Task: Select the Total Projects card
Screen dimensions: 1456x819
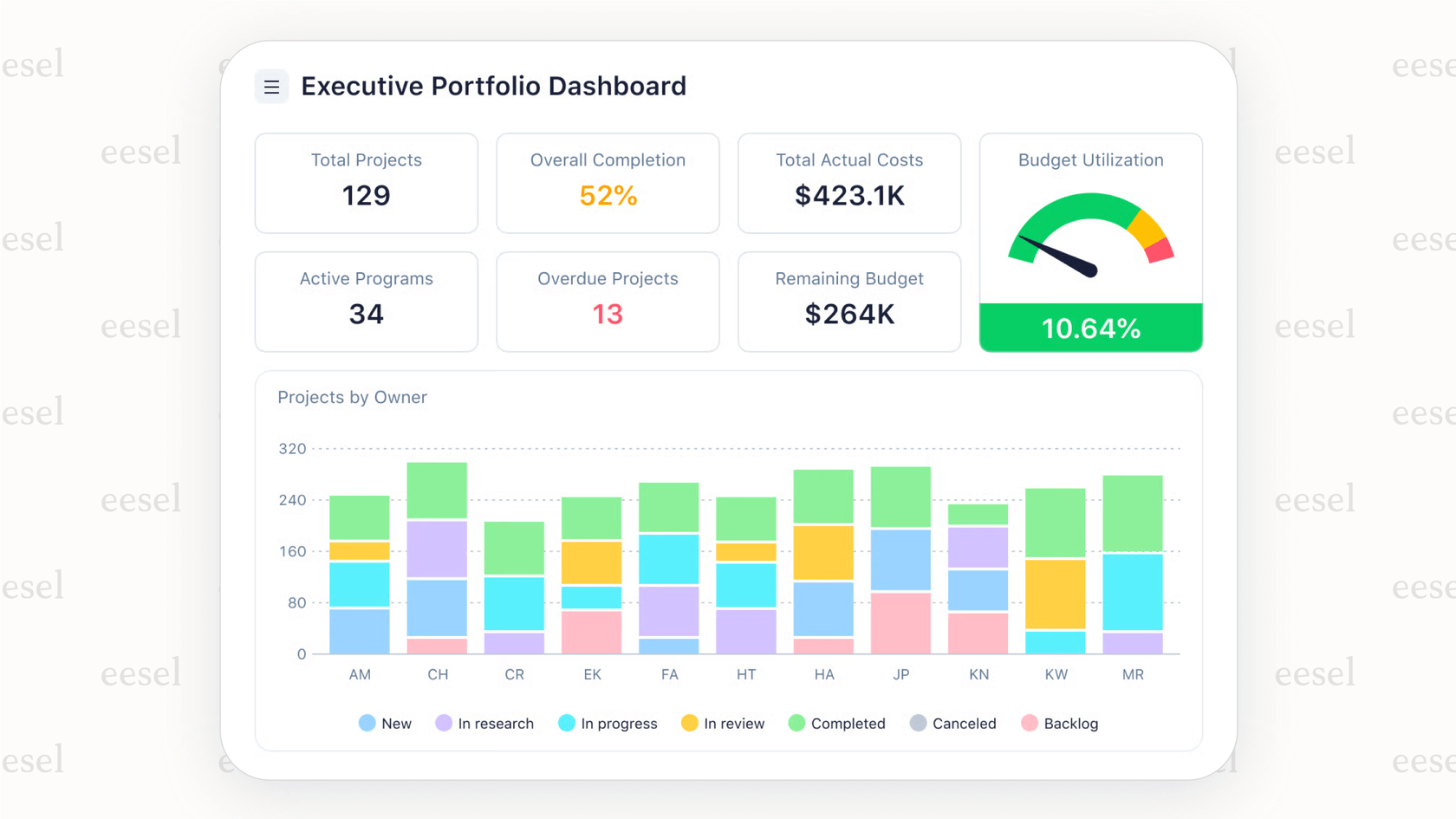Action: 366,183
